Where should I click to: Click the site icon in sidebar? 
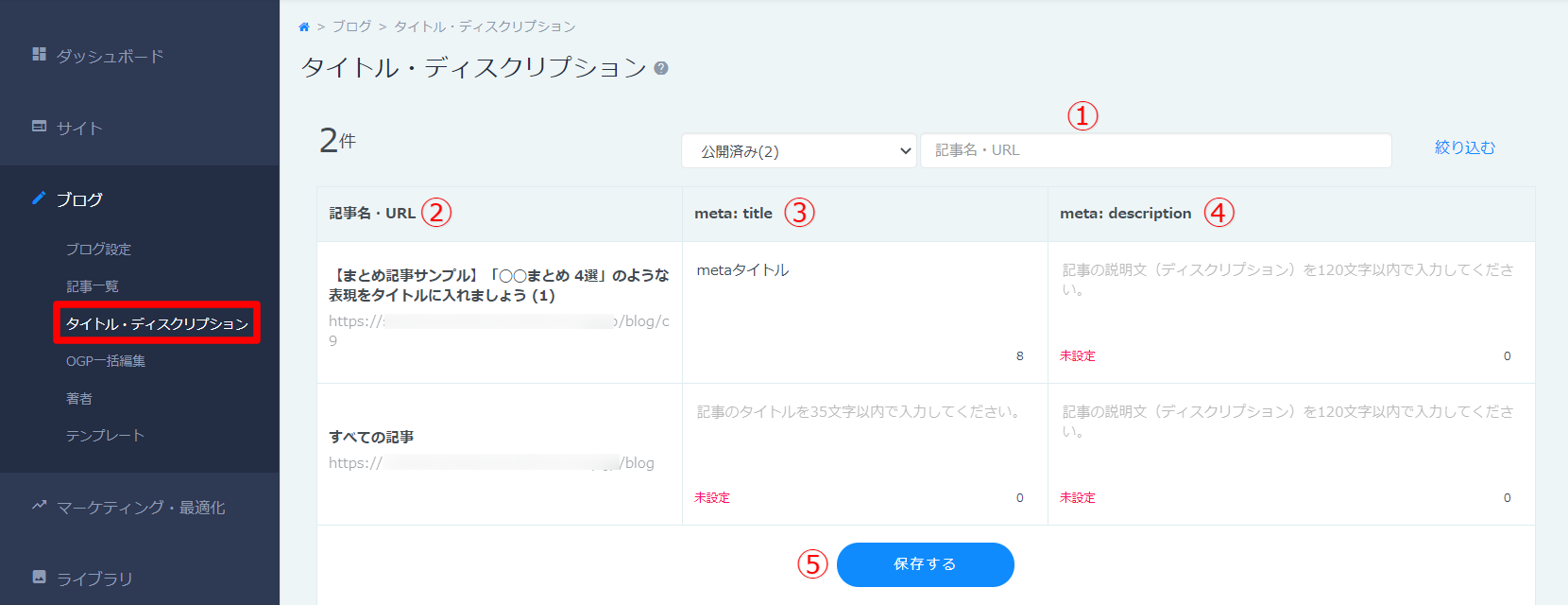(x=39, y=126)
